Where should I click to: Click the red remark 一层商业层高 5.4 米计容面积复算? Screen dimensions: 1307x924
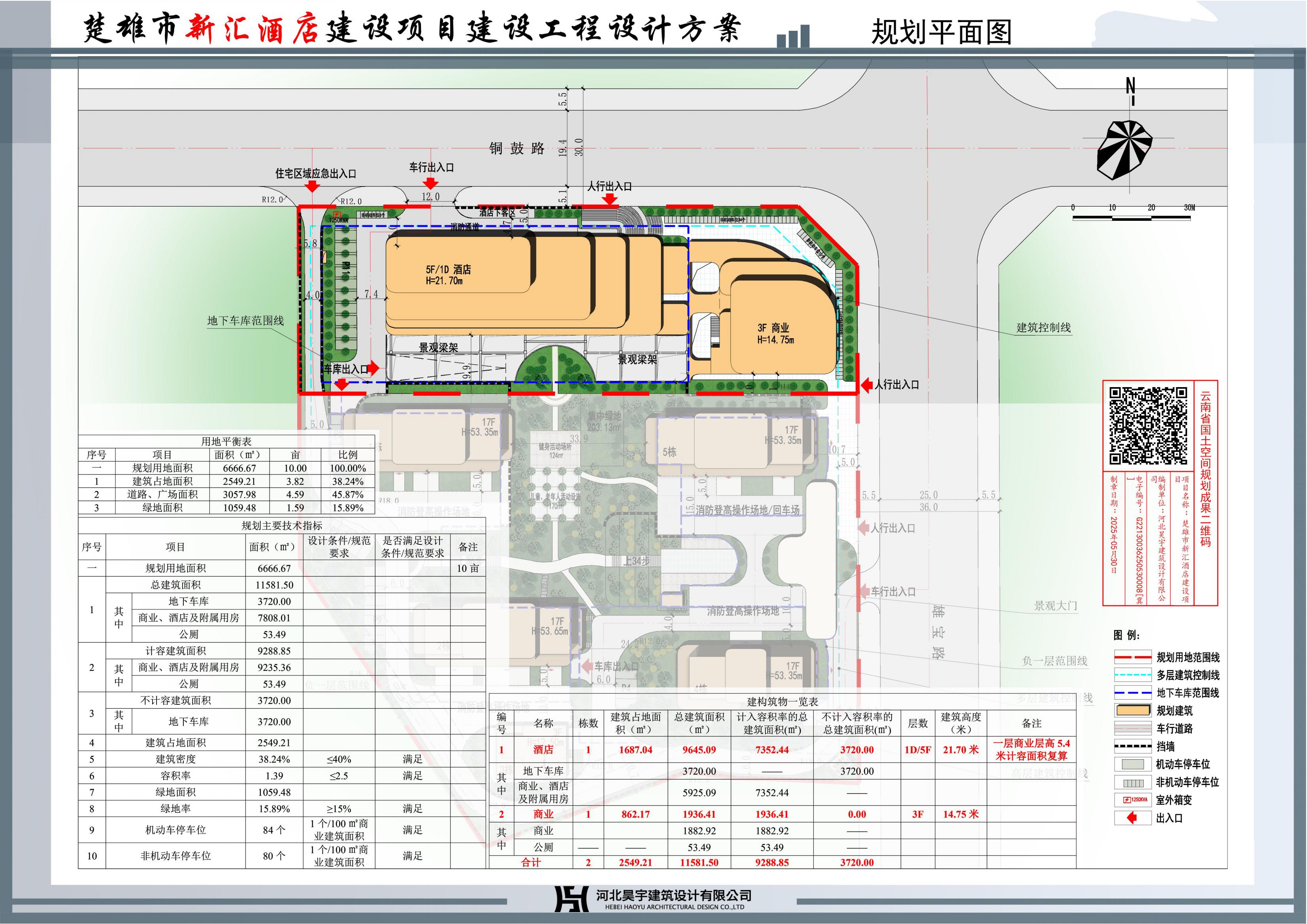click(1032, 750)
